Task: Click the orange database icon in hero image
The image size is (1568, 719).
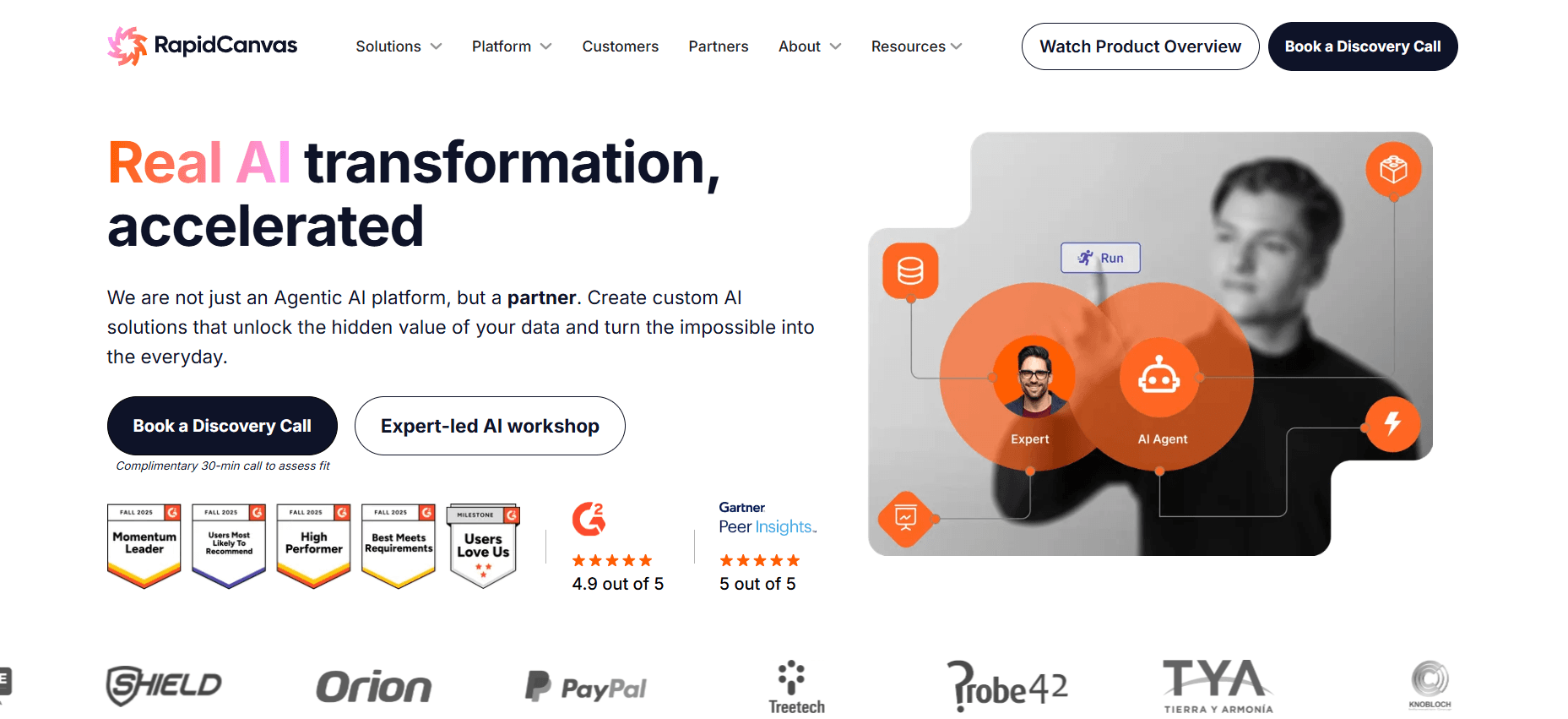Action: [x=910, y=271]
